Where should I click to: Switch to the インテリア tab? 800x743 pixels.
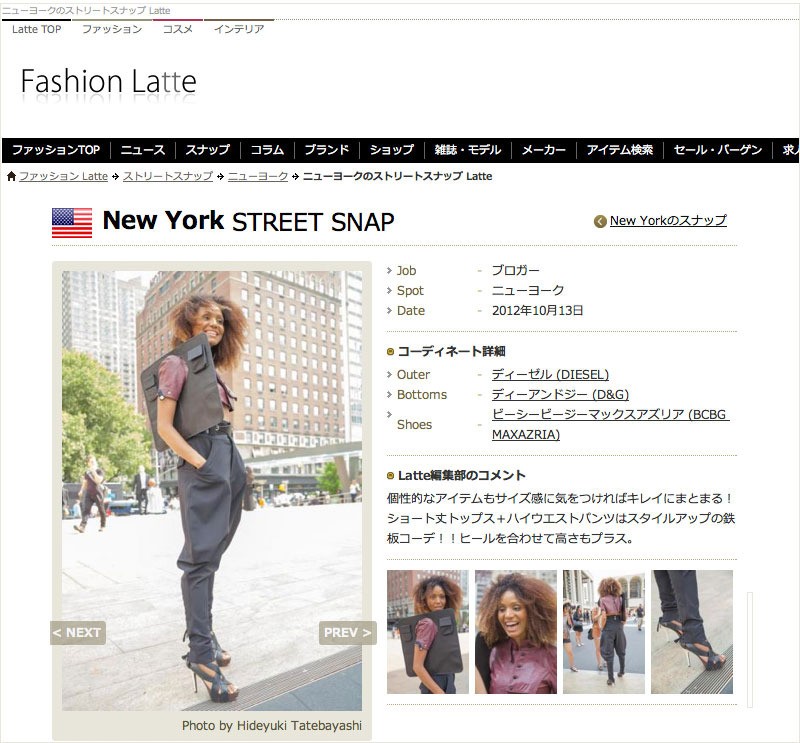coord(239,29)
